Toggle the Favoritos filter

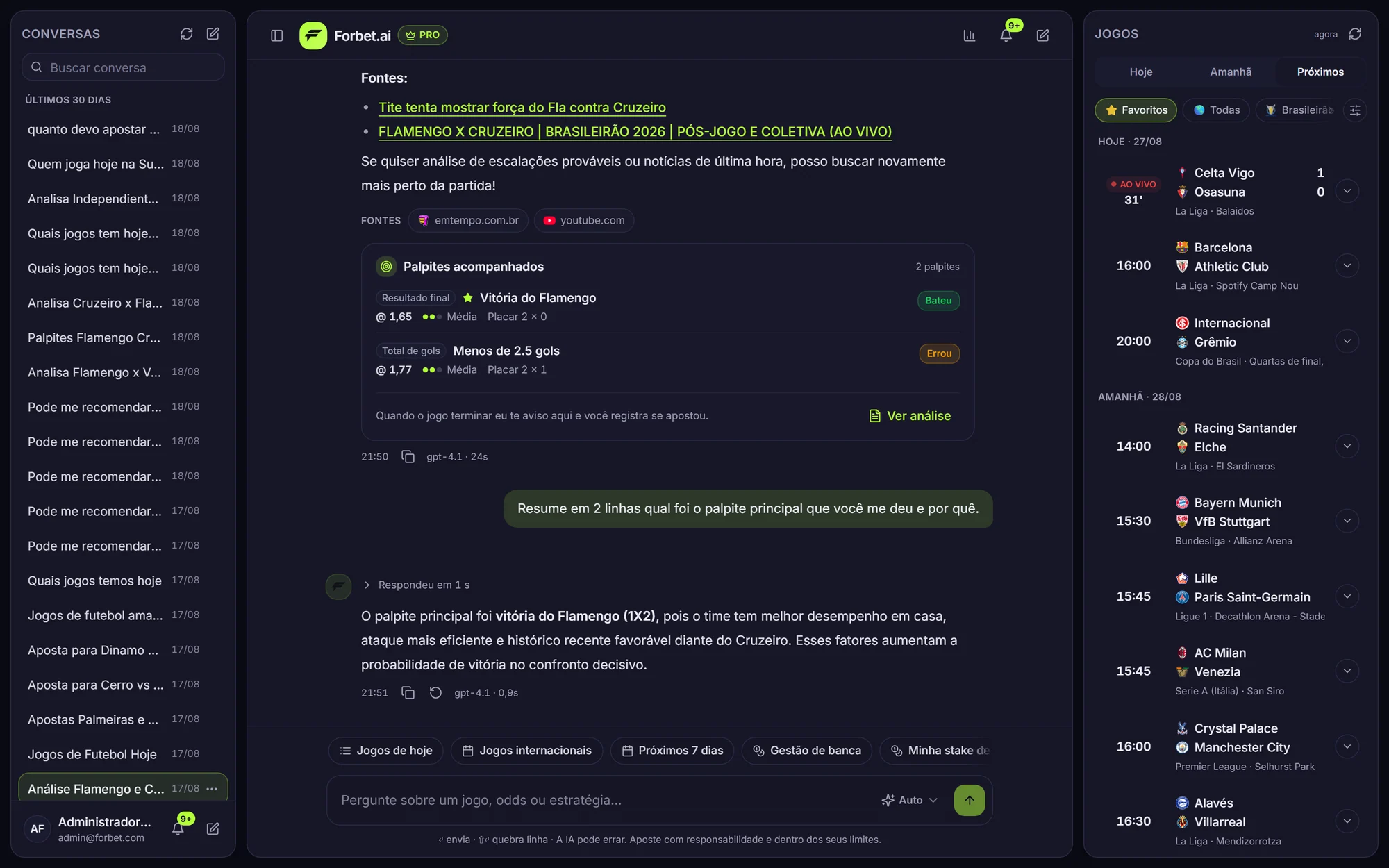pyautogui.click(x=1136, y=110)
